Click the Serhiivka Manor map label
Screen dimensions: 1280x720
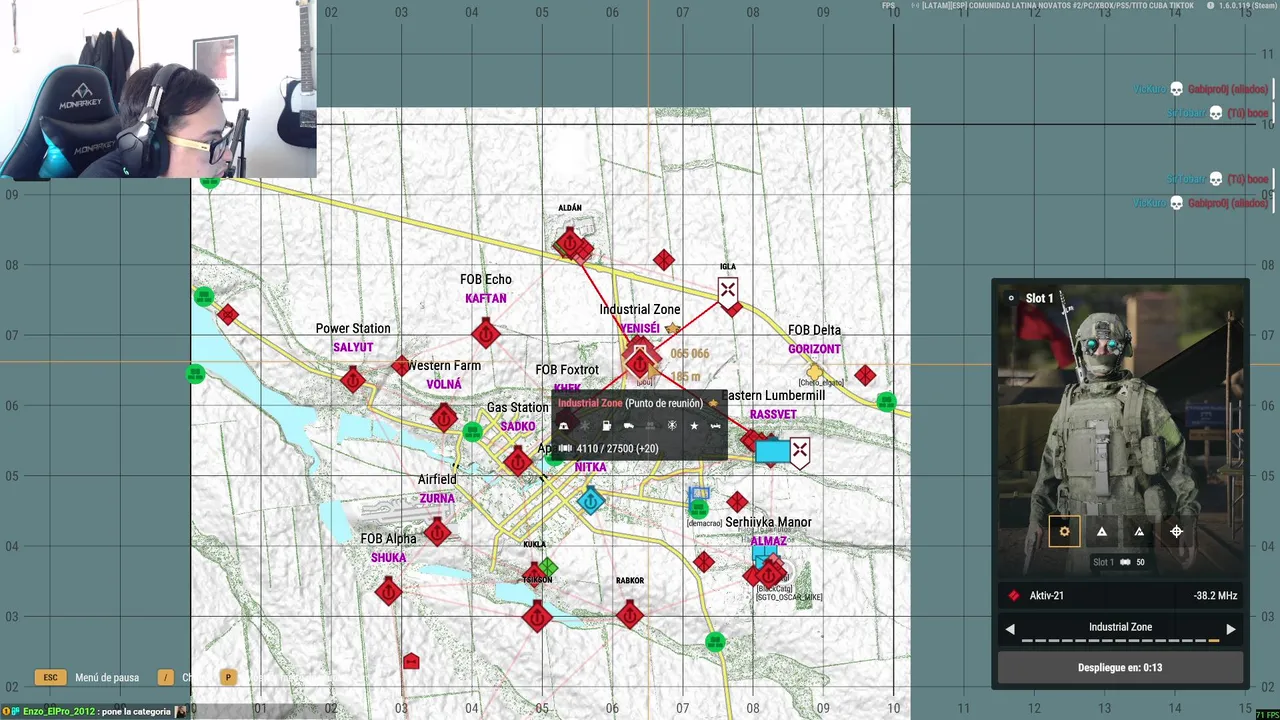point(768,522)
